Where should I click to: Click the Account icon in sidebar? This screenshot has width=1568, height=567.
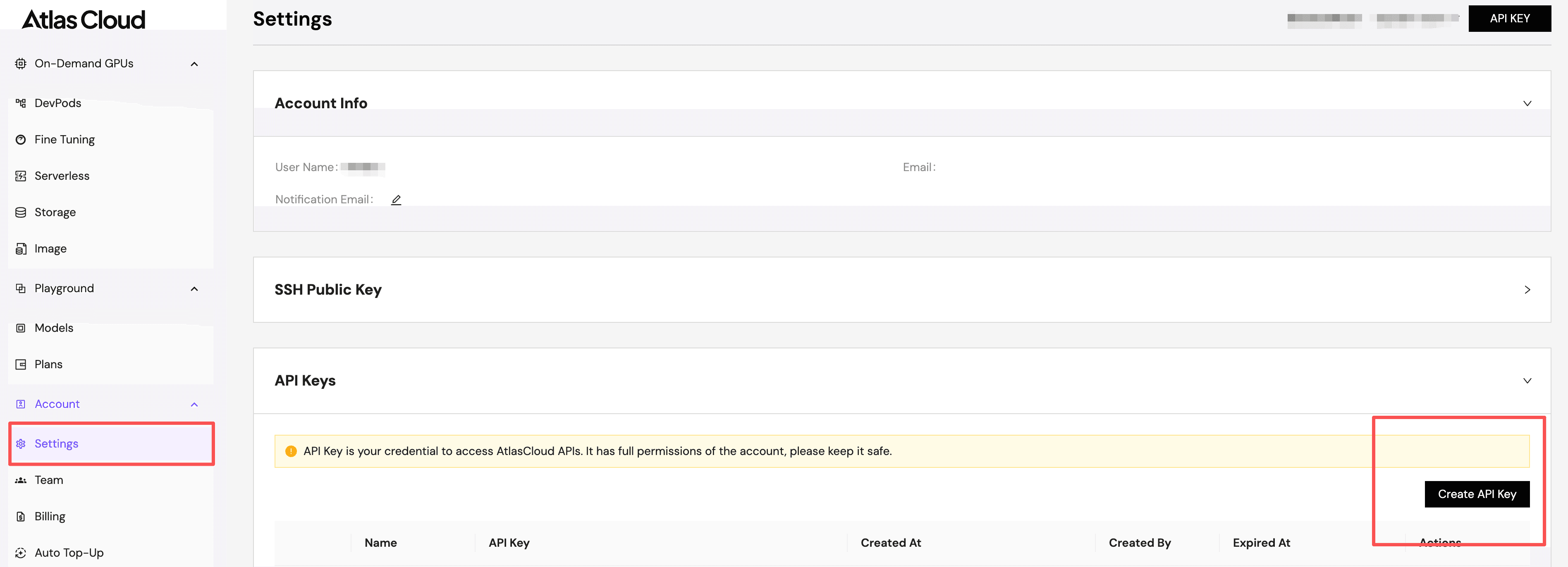pyautogui.click(x=21, y=404)
